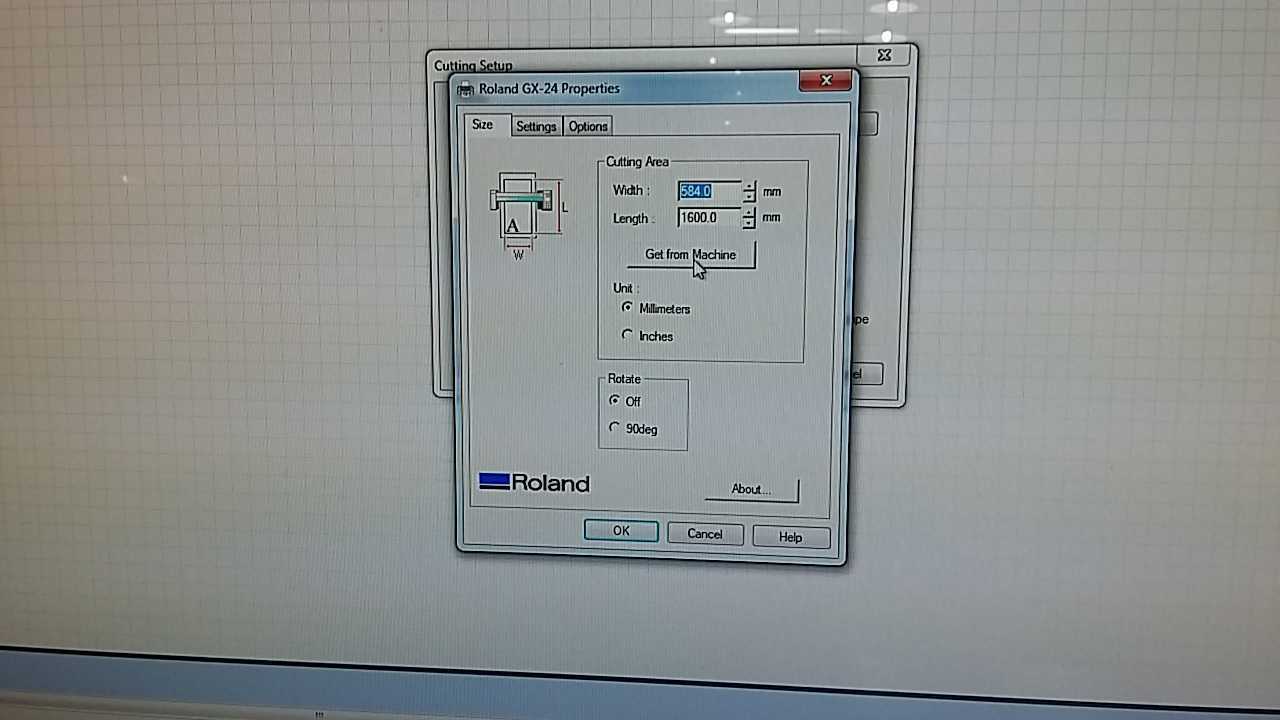Click the Width input field

(709, 191)
